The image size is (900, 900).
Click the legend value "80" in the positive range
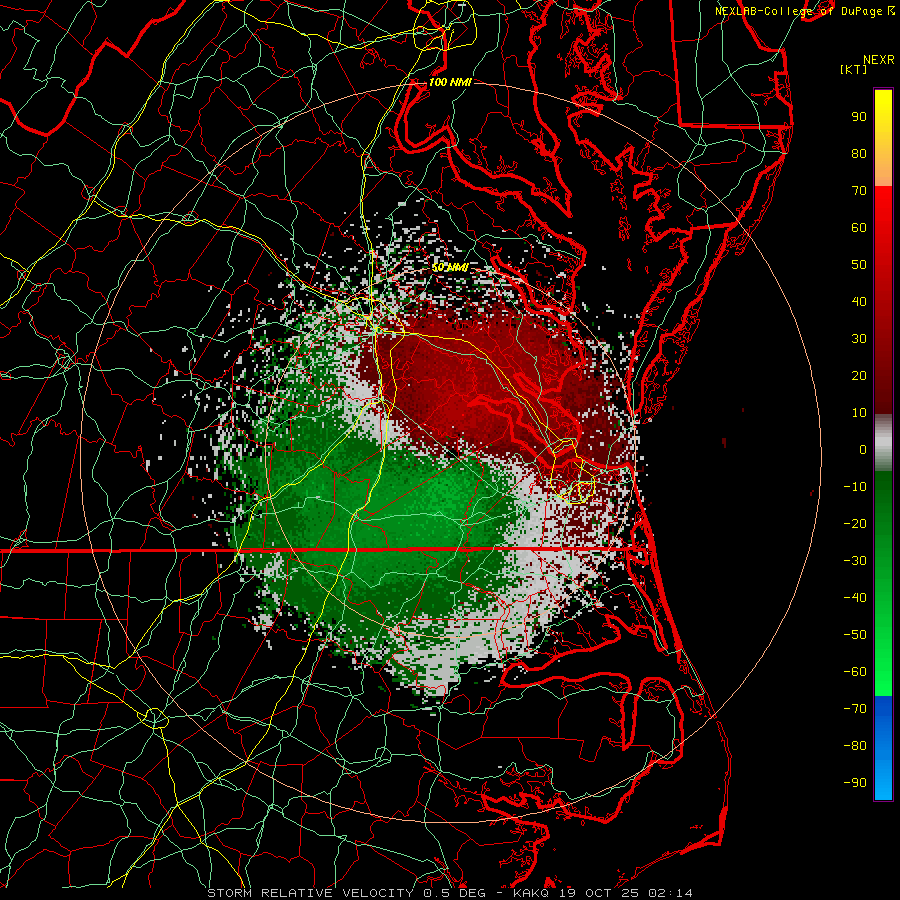tap(859, 153)
